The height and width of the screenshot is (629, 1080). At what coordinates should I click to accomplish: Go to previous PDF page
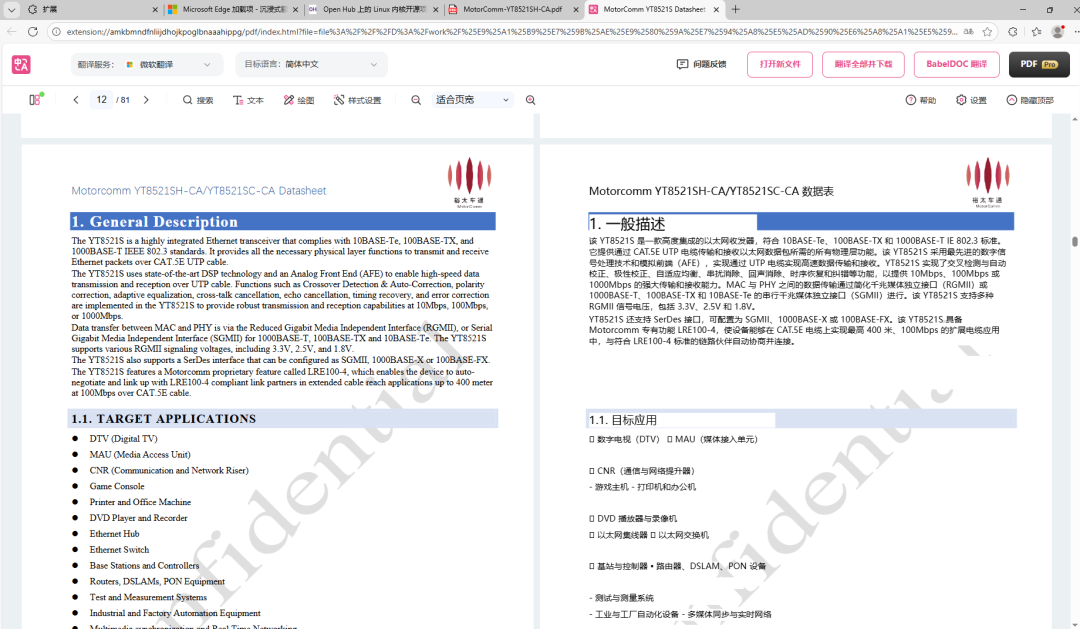click(76, 100)
